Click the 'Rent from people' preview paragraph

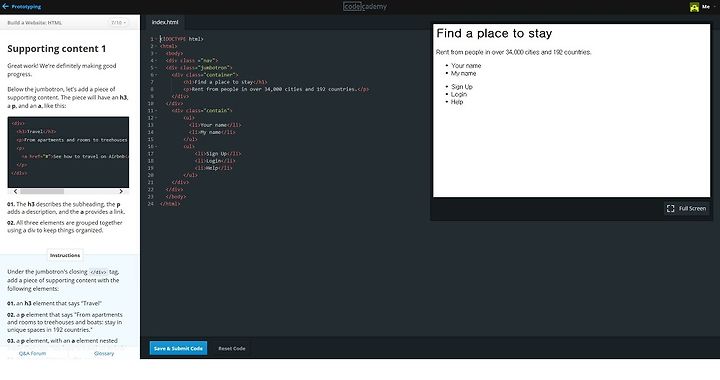tap(513, 52)
